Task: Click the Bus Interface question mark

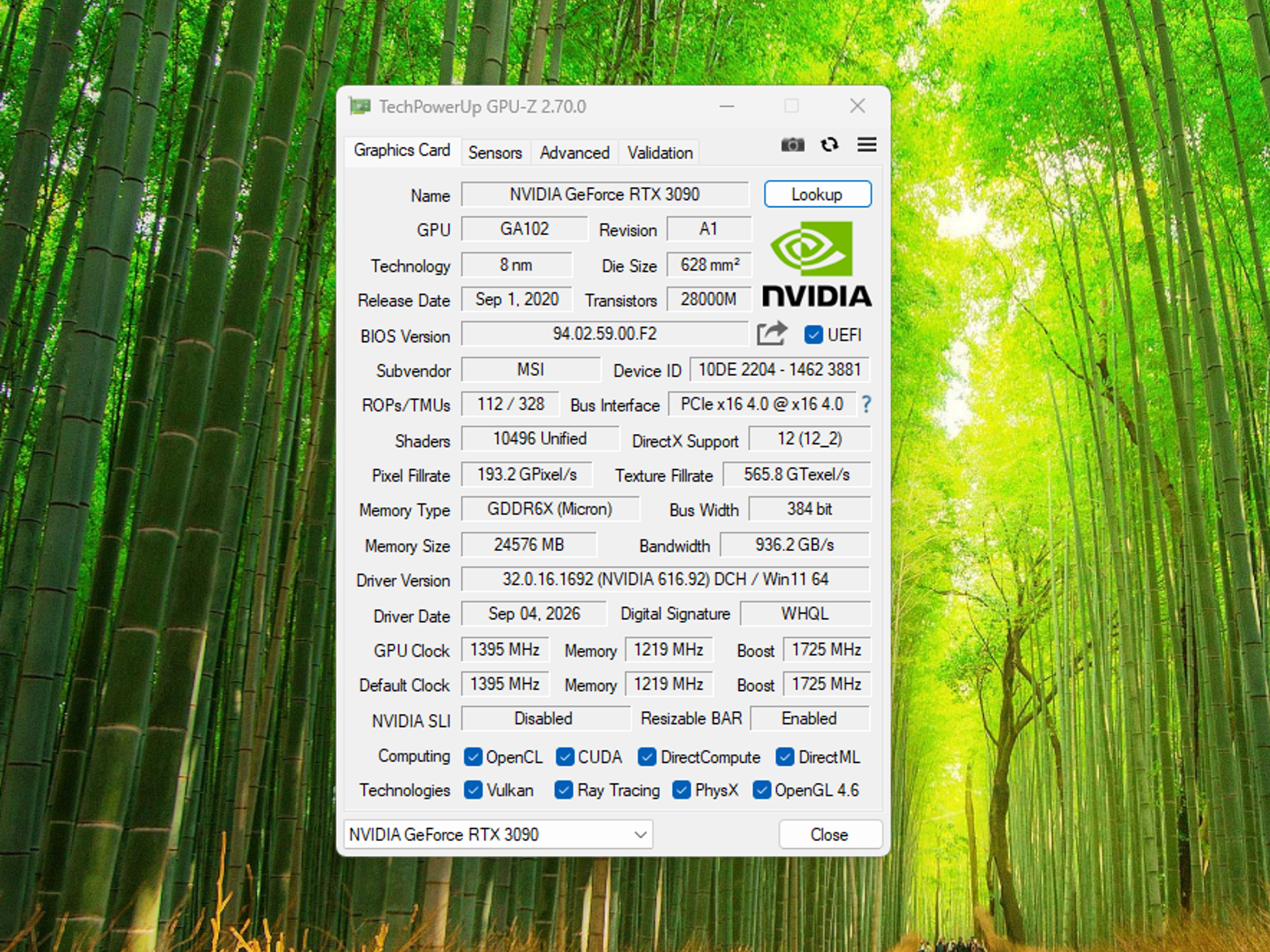Action: click(x=866, y=405)
